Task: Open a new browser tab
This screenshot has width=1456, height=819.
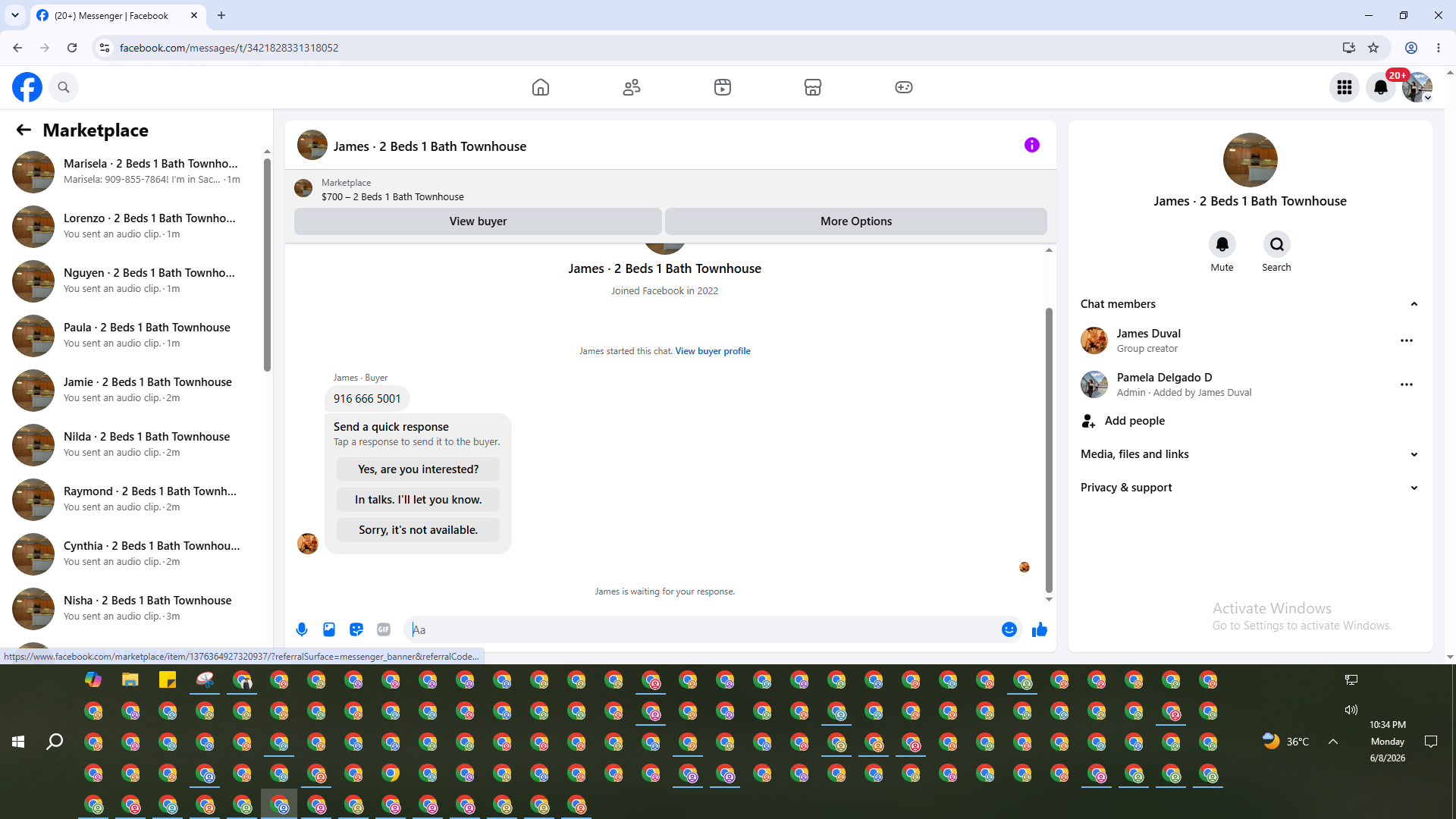Action: pyautogui.click(x=221, y=15)
